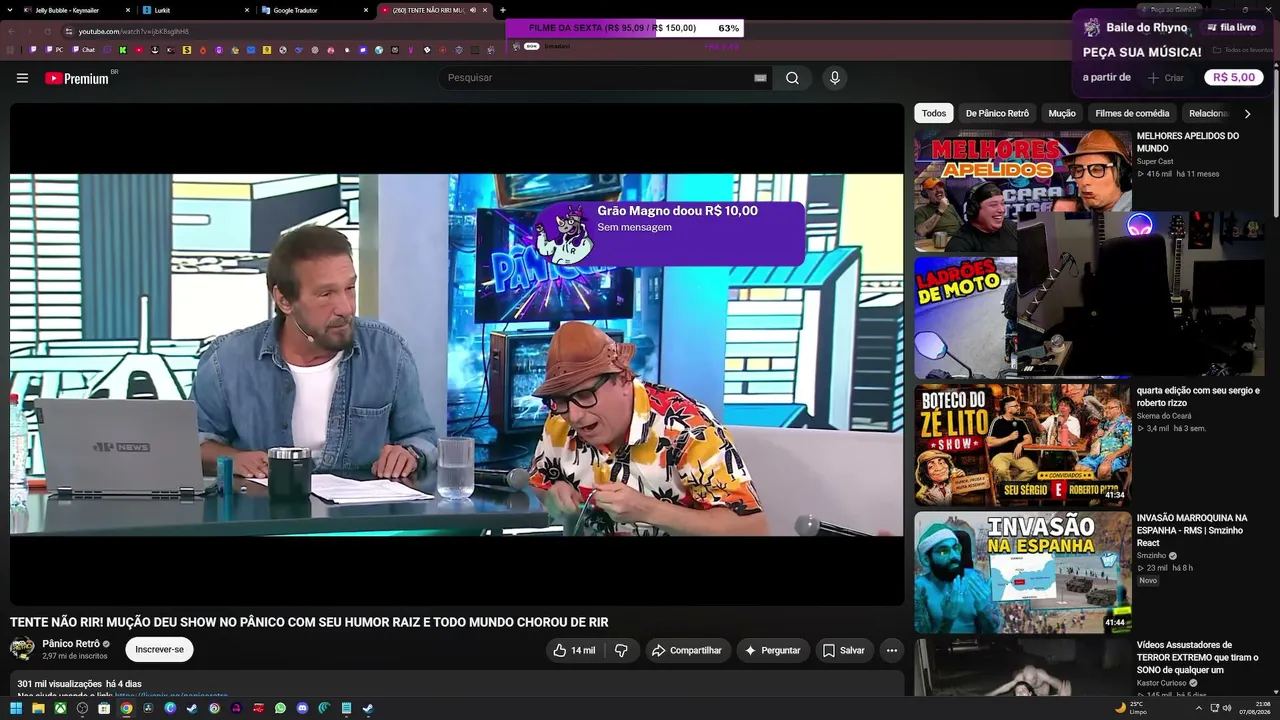
Task: Open a new browser tab
Action: (503, 10)
